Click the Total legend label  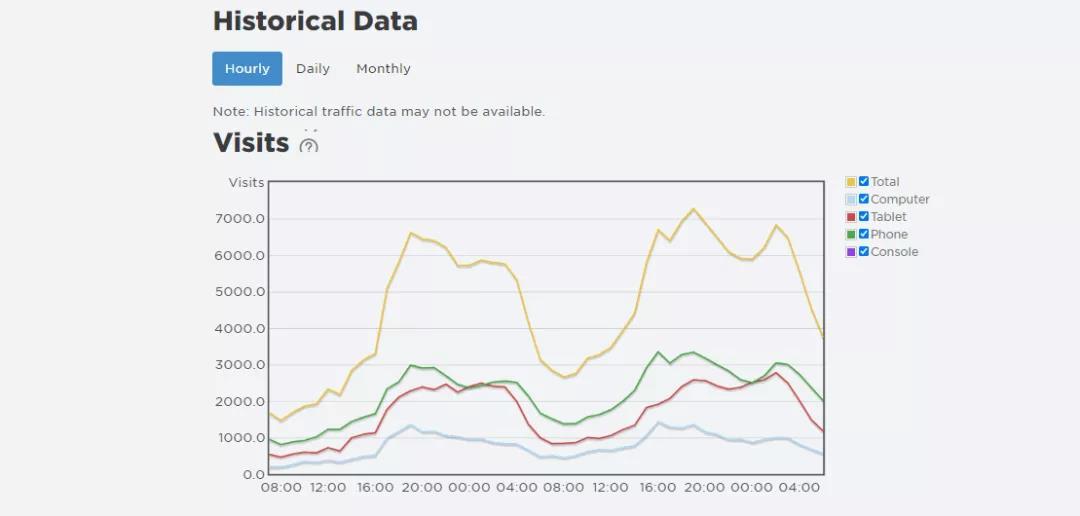(885, 182)
